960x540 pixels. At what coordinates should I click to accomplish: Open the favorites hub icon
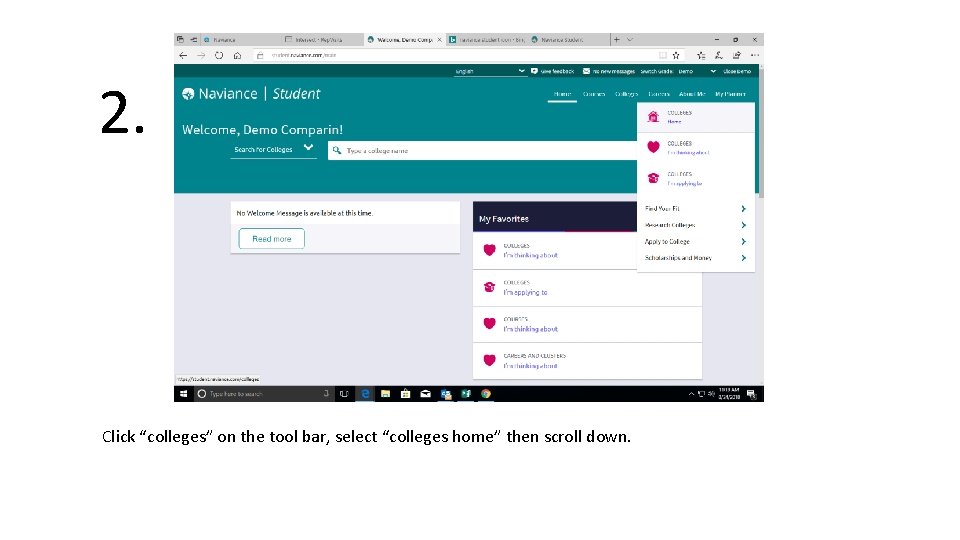pyautogui.click(x=701, y=55)
